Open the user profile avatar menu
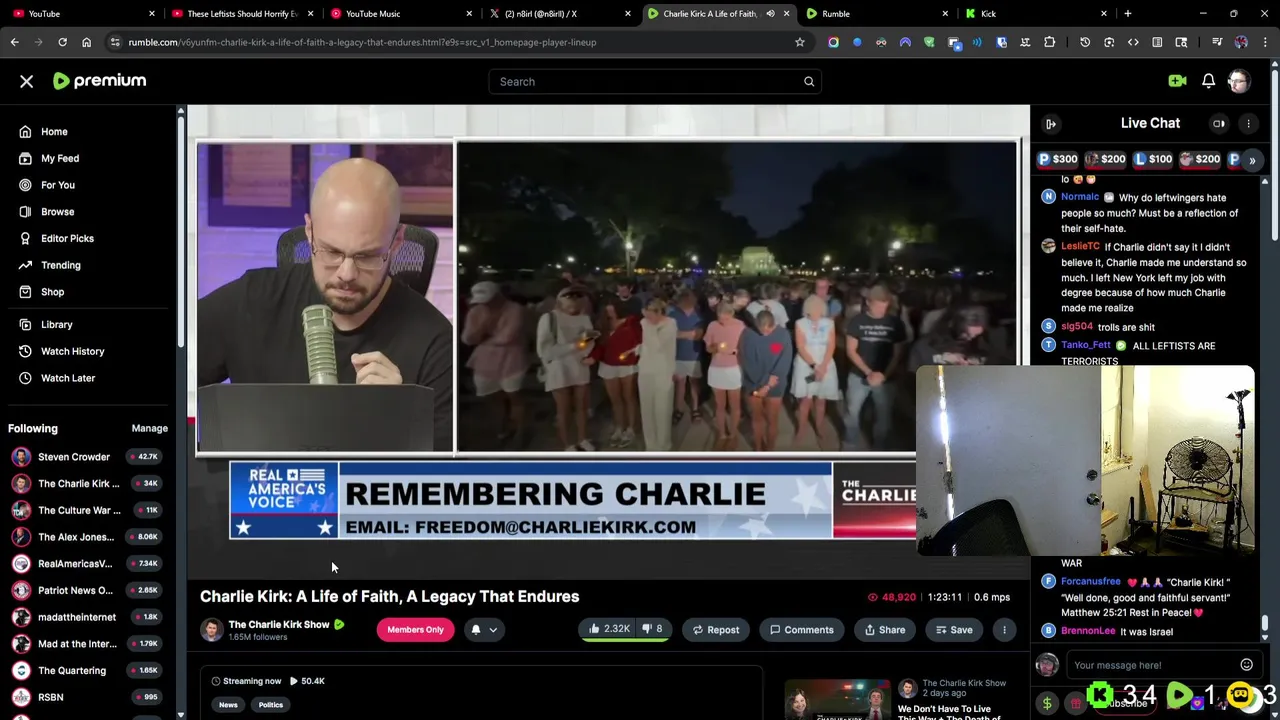The image size is (1280, 720). click(x=1239, y=81)
